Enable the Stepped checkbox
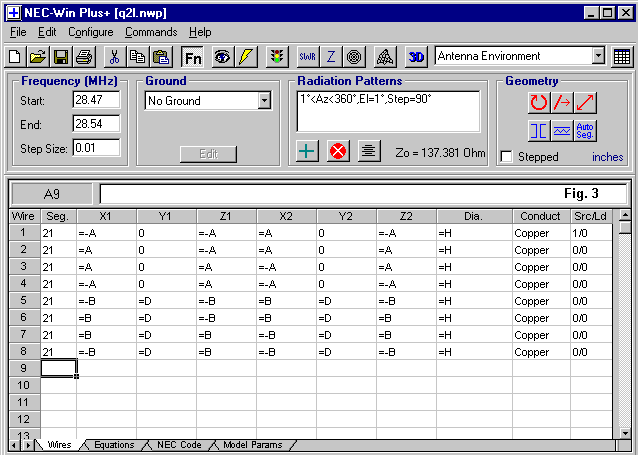The image size is (638, 455). click(x=507, y=157)
